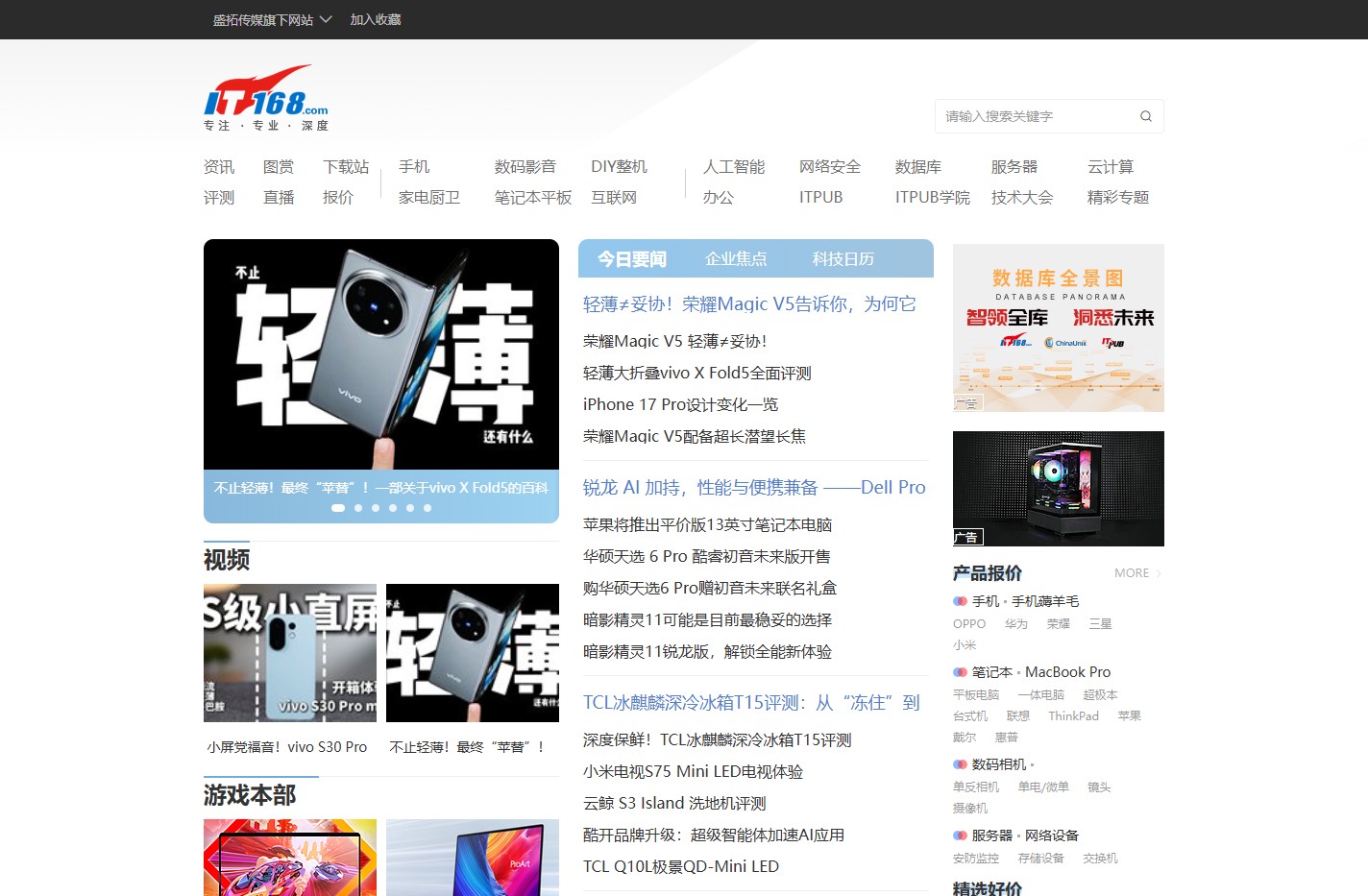Click the 笔记本 category bullet icon
This screenshot has width=1368, height=896.
pyautogui.click(x=960, y=672)
